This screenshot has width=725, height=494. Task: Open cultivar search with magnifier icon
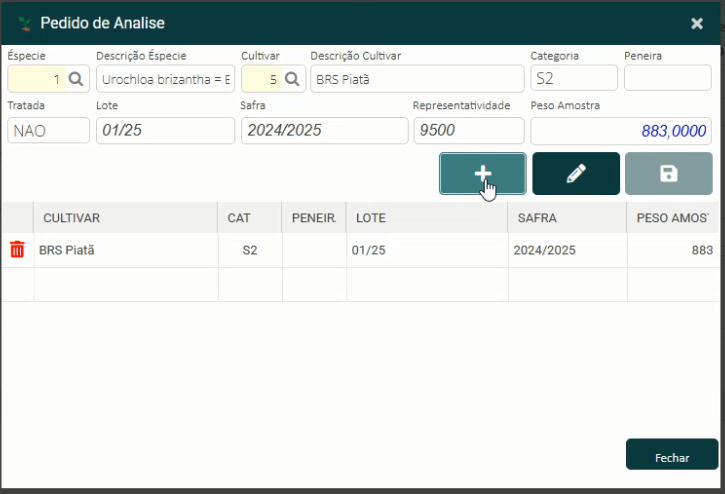tap(292, 79)
